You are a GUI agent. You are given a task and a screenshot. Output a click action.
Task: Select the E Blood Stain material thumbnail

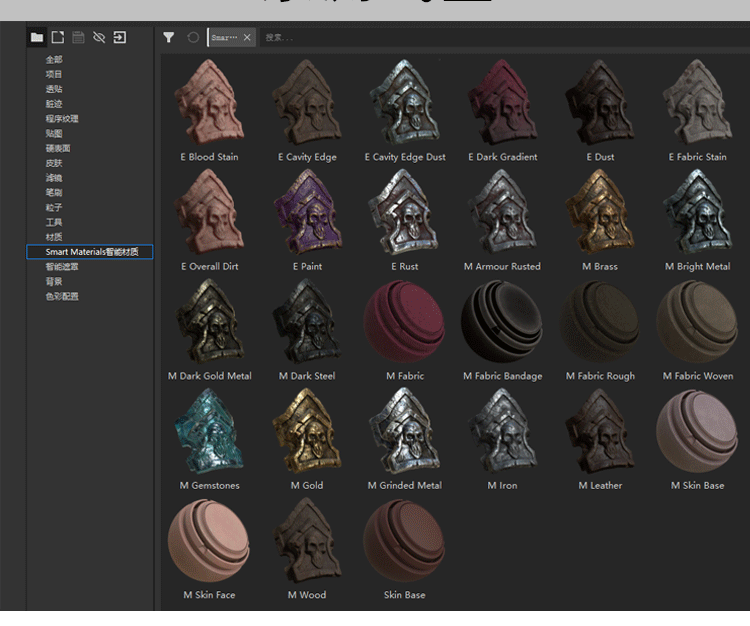(x=209, y=103)
